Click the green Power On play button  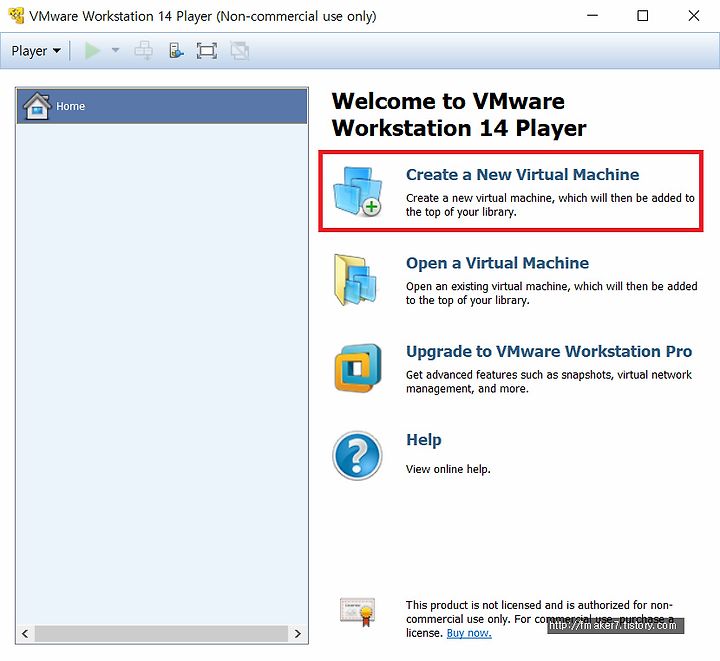(x=92, y=50)
